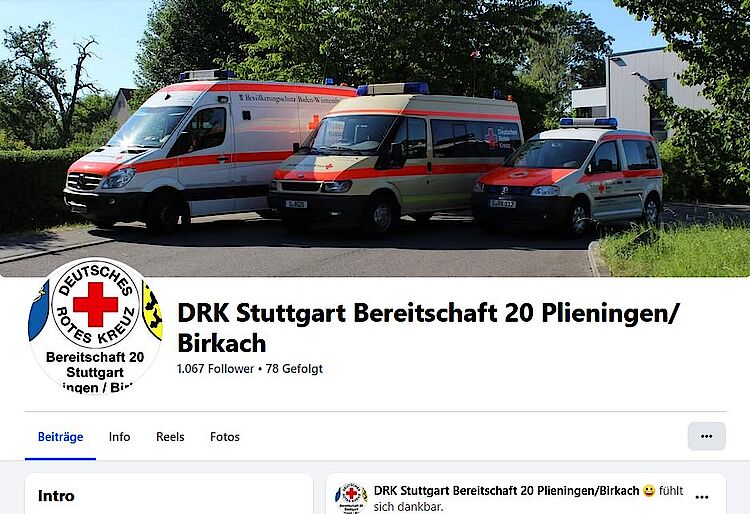Click the page name link in post header
Screen dimensions: 750x514
point(507,491)
